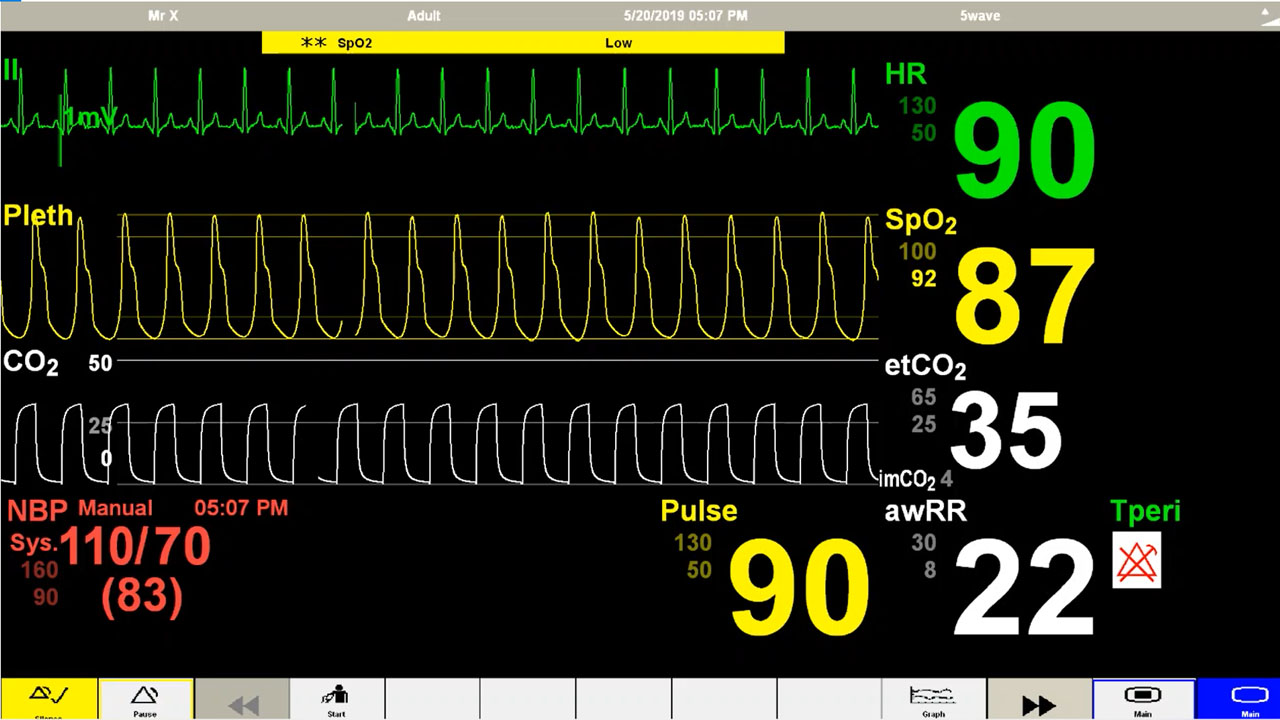Start NBP measurement via the Start key

(336, 698)
